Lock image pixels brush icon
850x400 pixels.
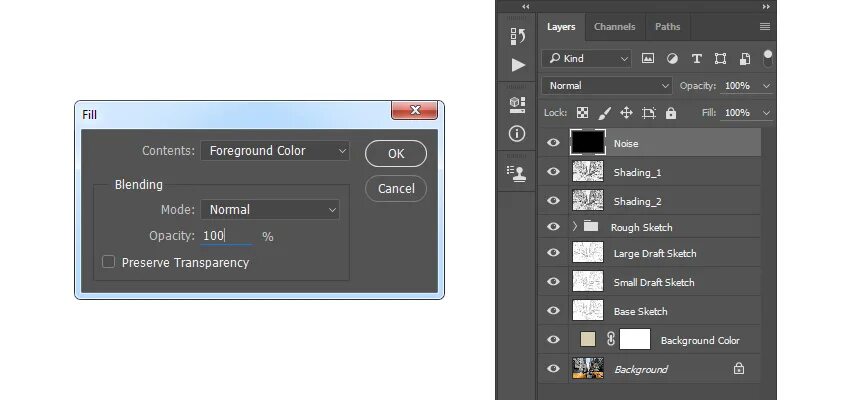click(x=604, y=113)
